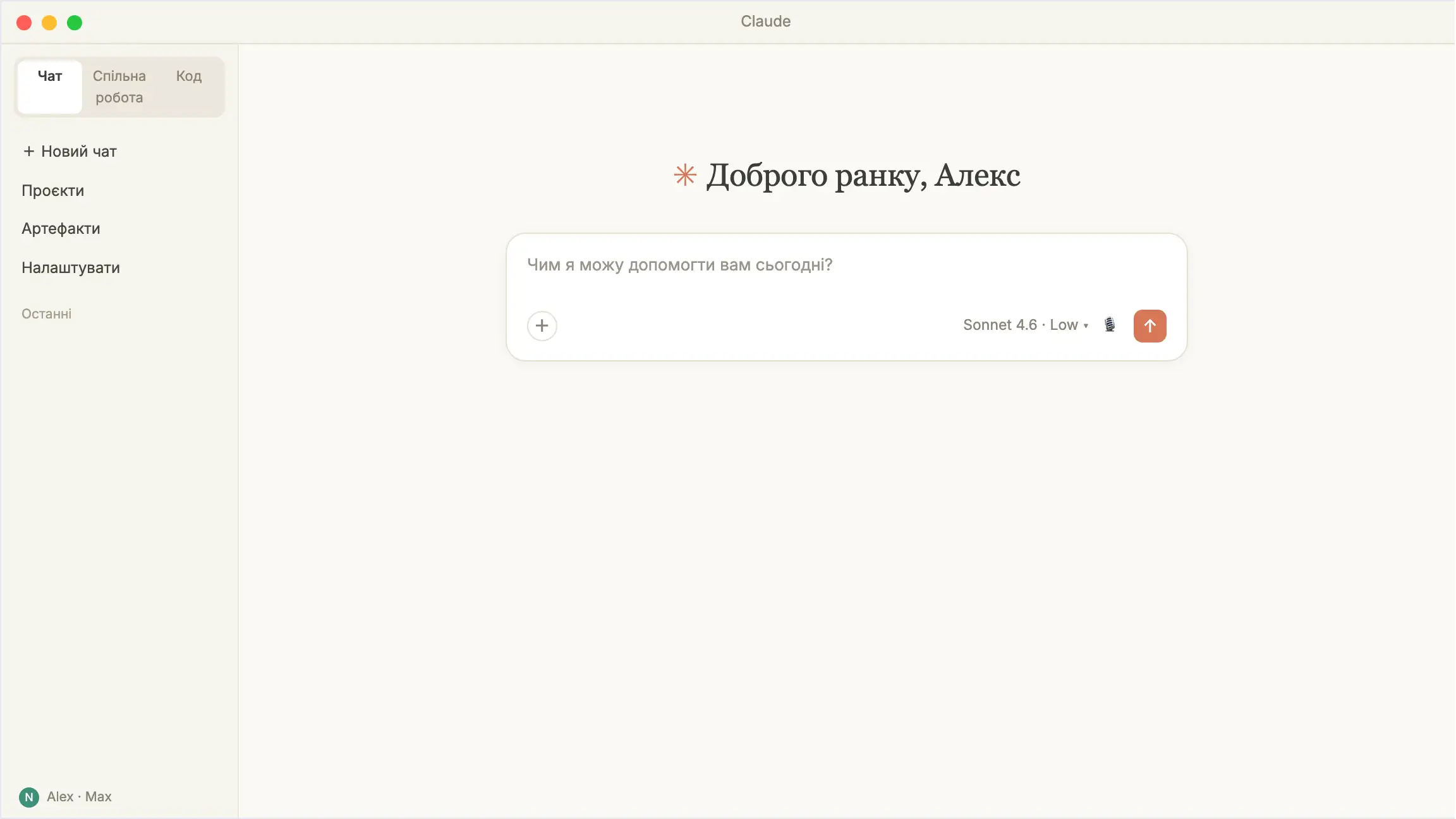Maximize the window with the green button
The width and height of the screenshot is (1456, 819).
click(75, 23)
